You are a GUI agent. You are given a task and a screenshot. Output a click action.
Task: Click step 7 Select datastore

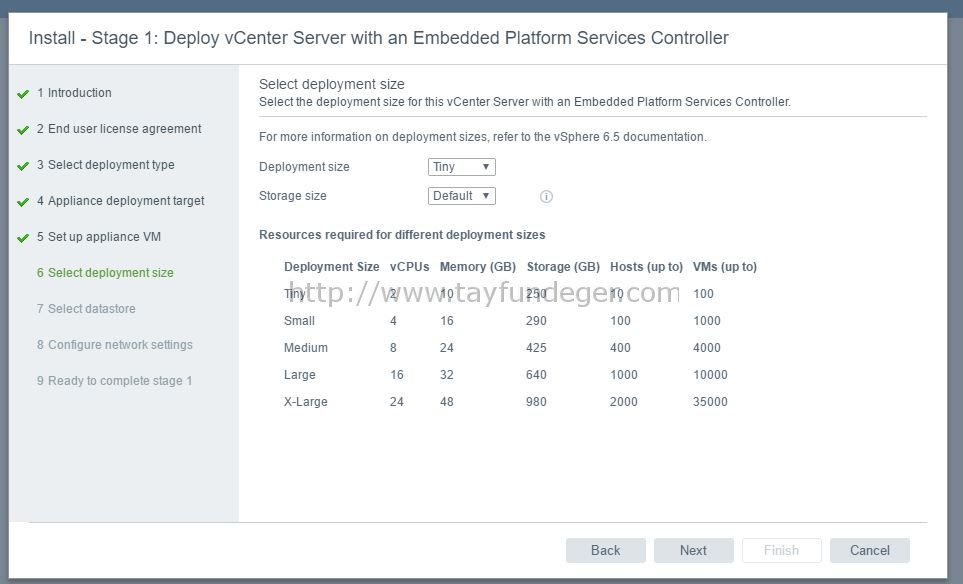point(86,308)
